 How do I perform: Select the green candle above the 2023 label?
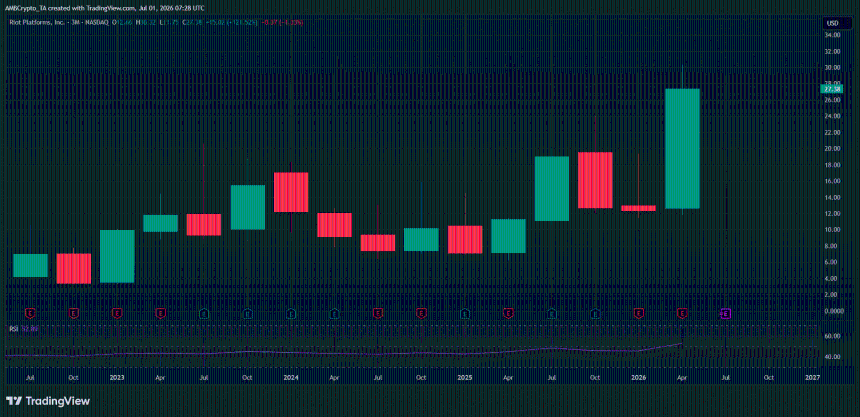click(x=117, y=256)
